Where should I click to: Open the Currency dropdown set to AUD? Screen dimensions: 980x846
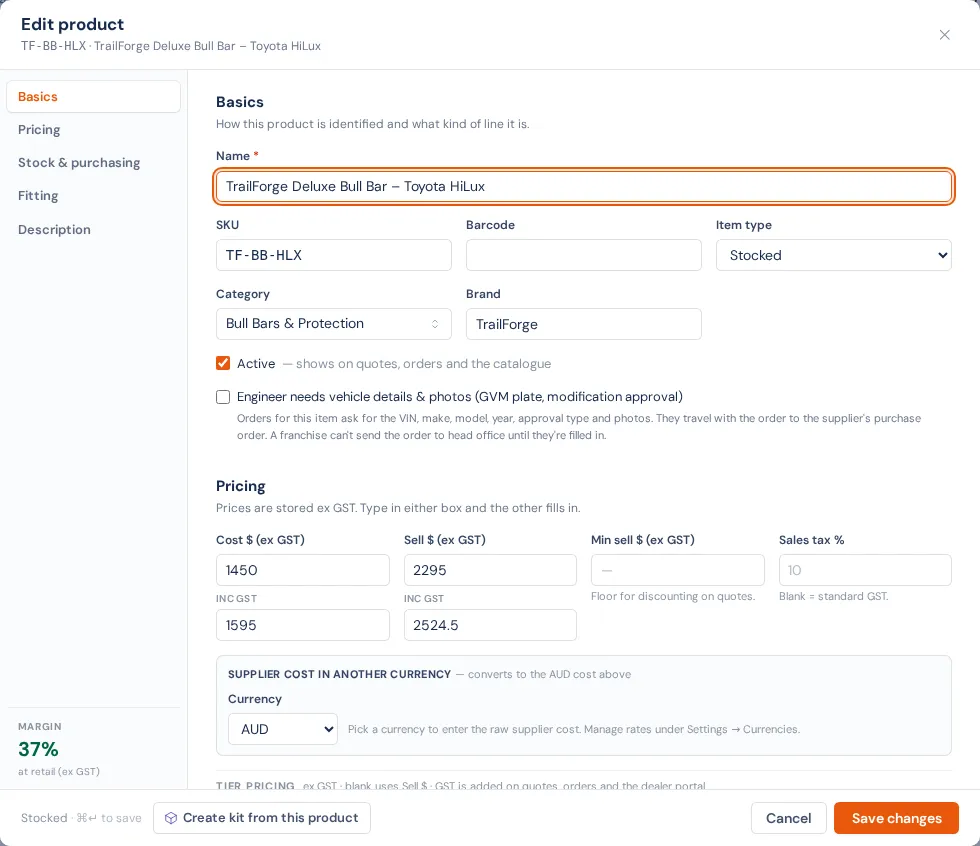282,729
